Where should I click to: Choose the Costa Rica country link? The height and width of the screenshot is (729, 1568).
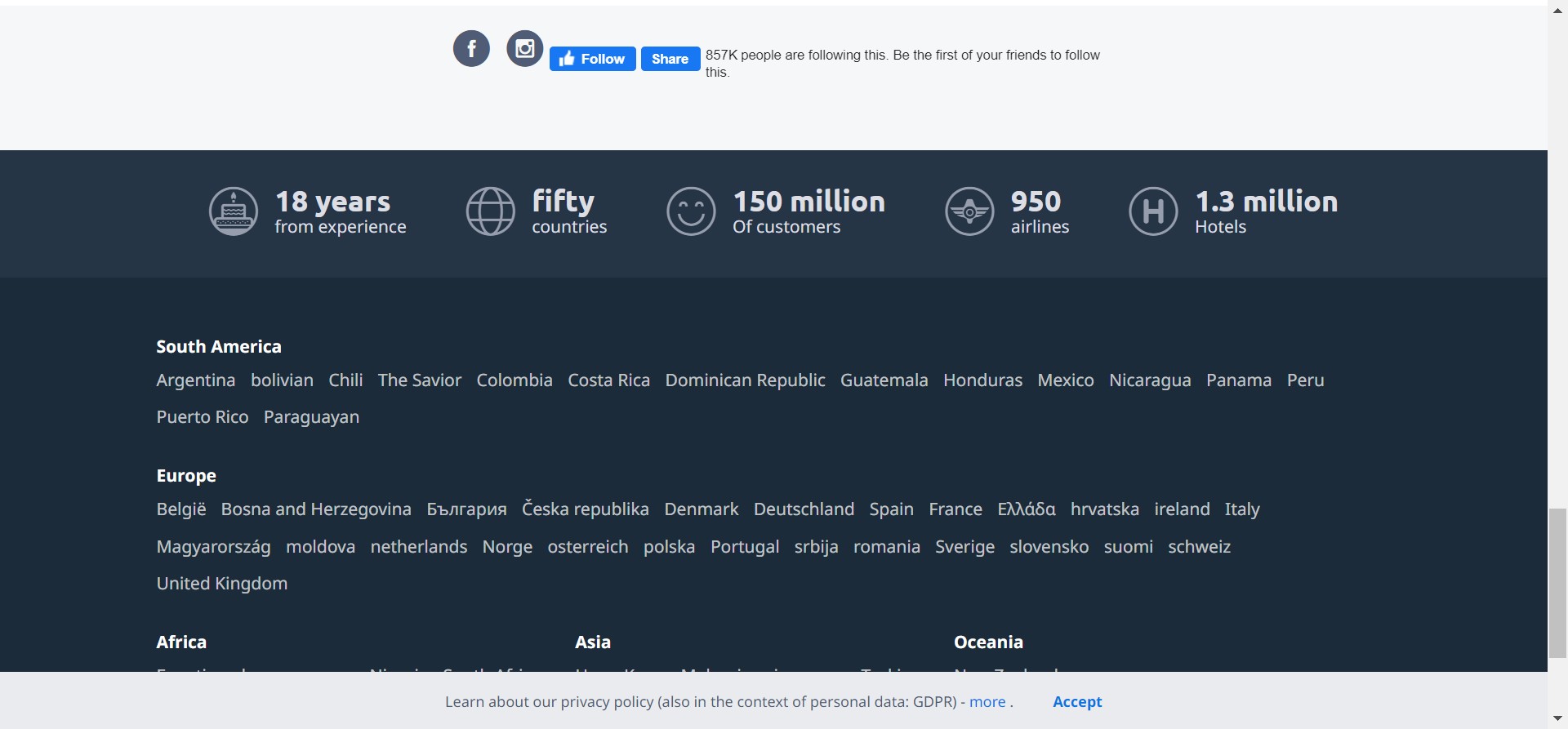click(x=608, y=380)
